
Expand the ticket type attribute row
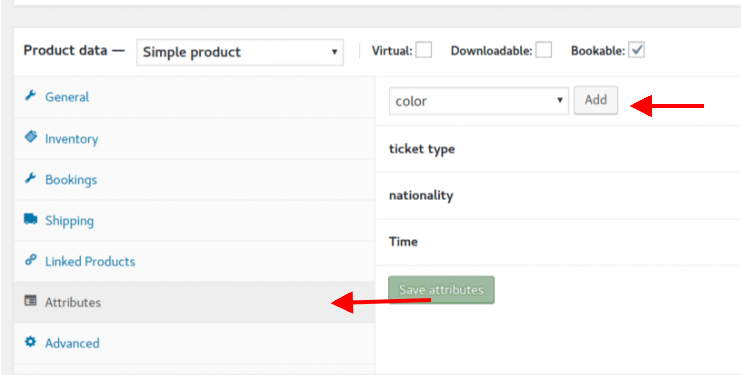pos(558,149)
